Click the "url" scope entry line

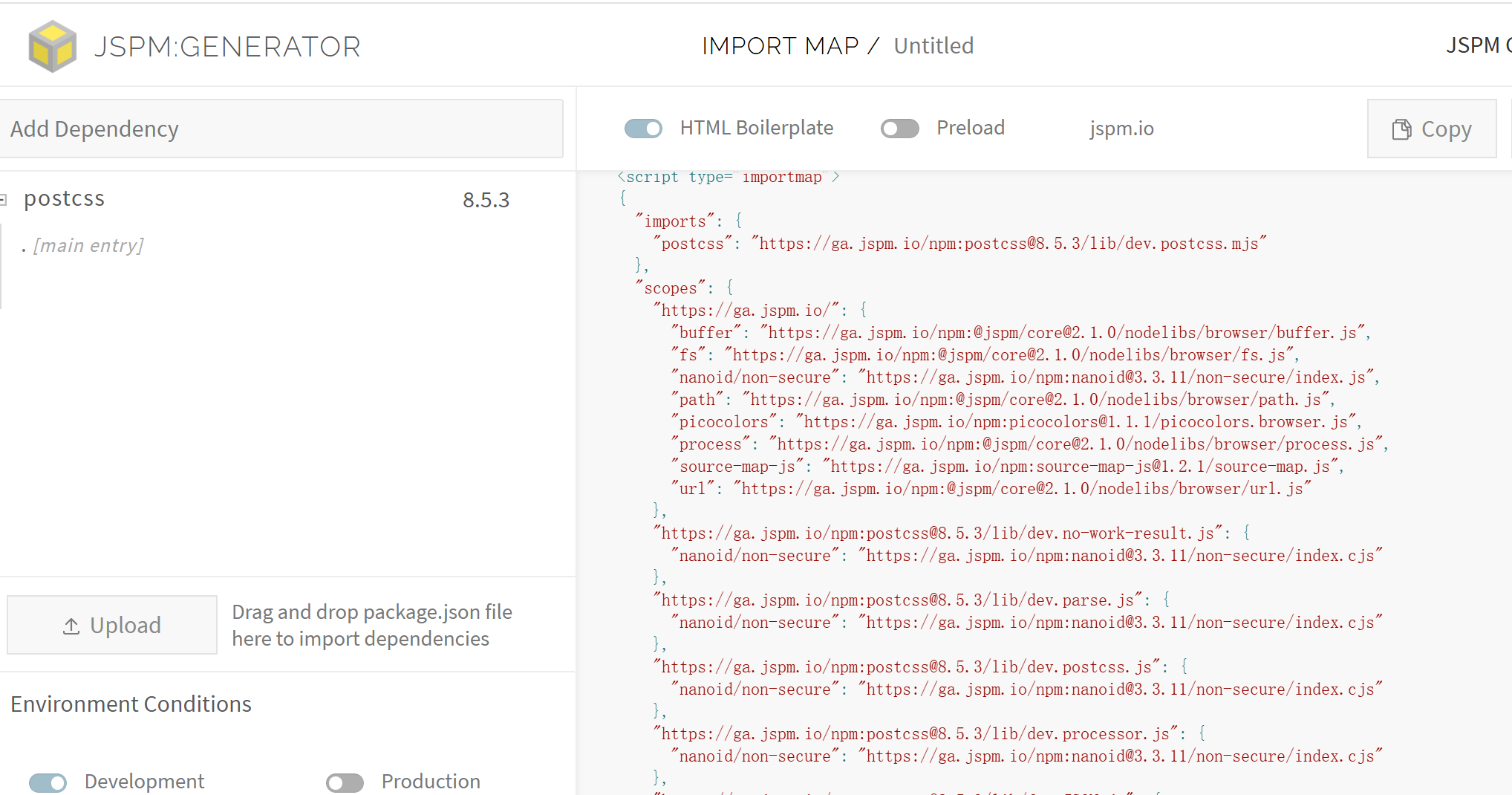tap(991, 489)
